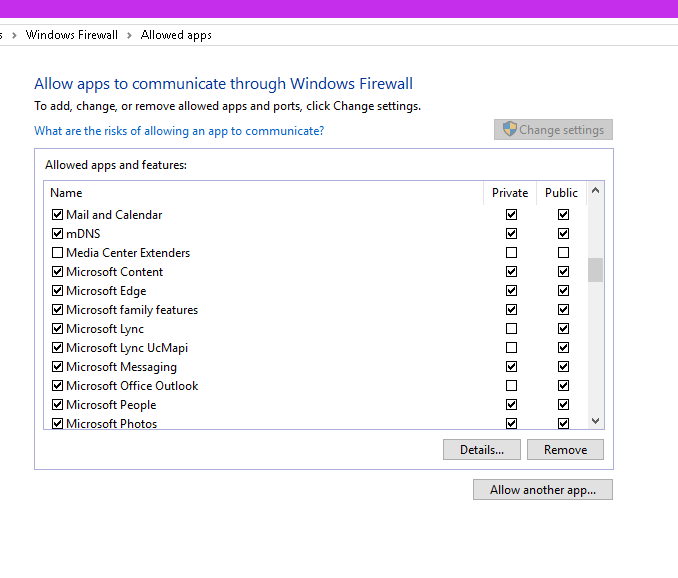
Task: Enable Private for Microsoft Office Outlook
Action: click(x=512, y=386)
